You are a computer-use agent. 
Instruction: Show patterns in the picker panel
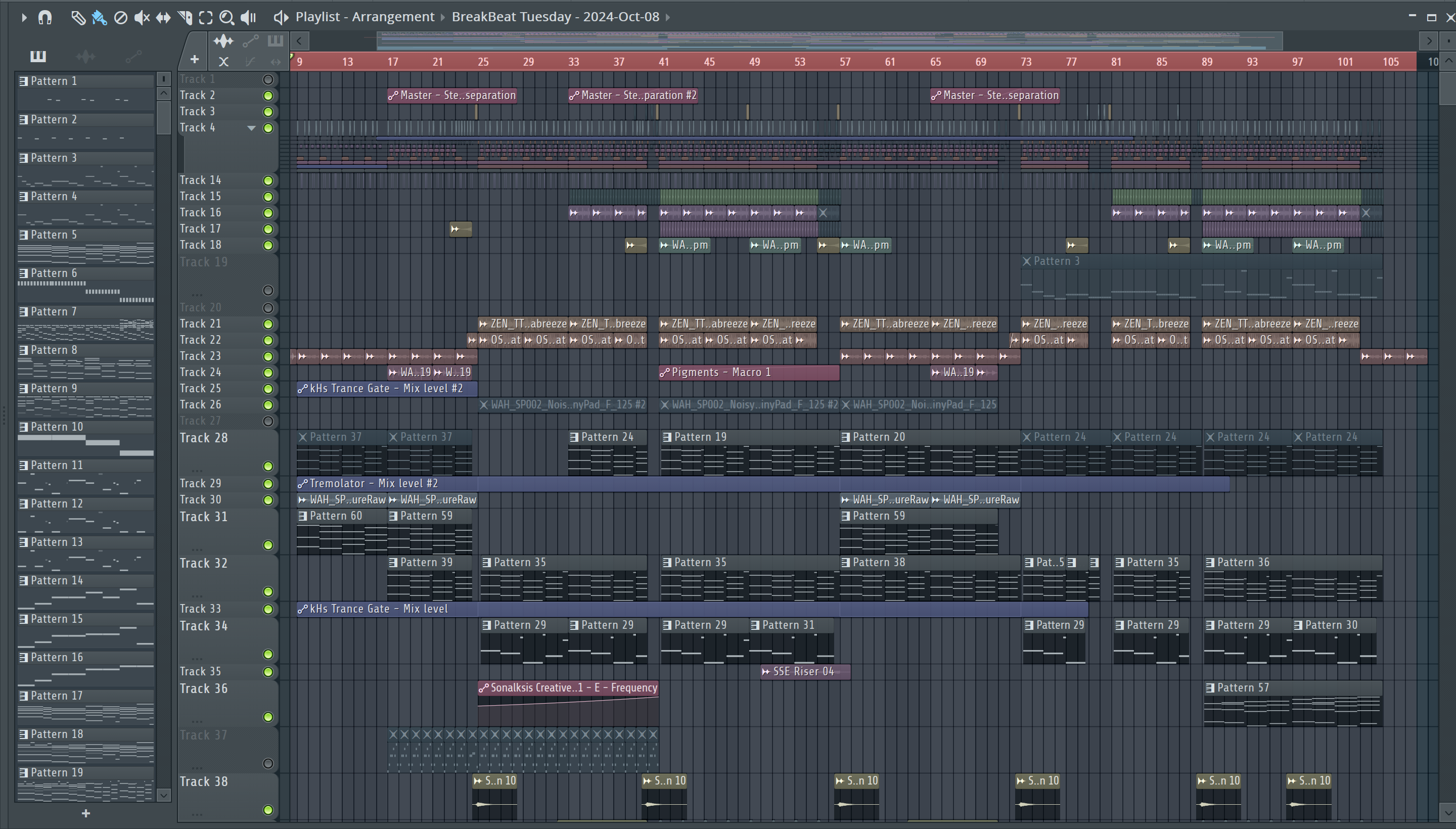[x=37, y=56]
